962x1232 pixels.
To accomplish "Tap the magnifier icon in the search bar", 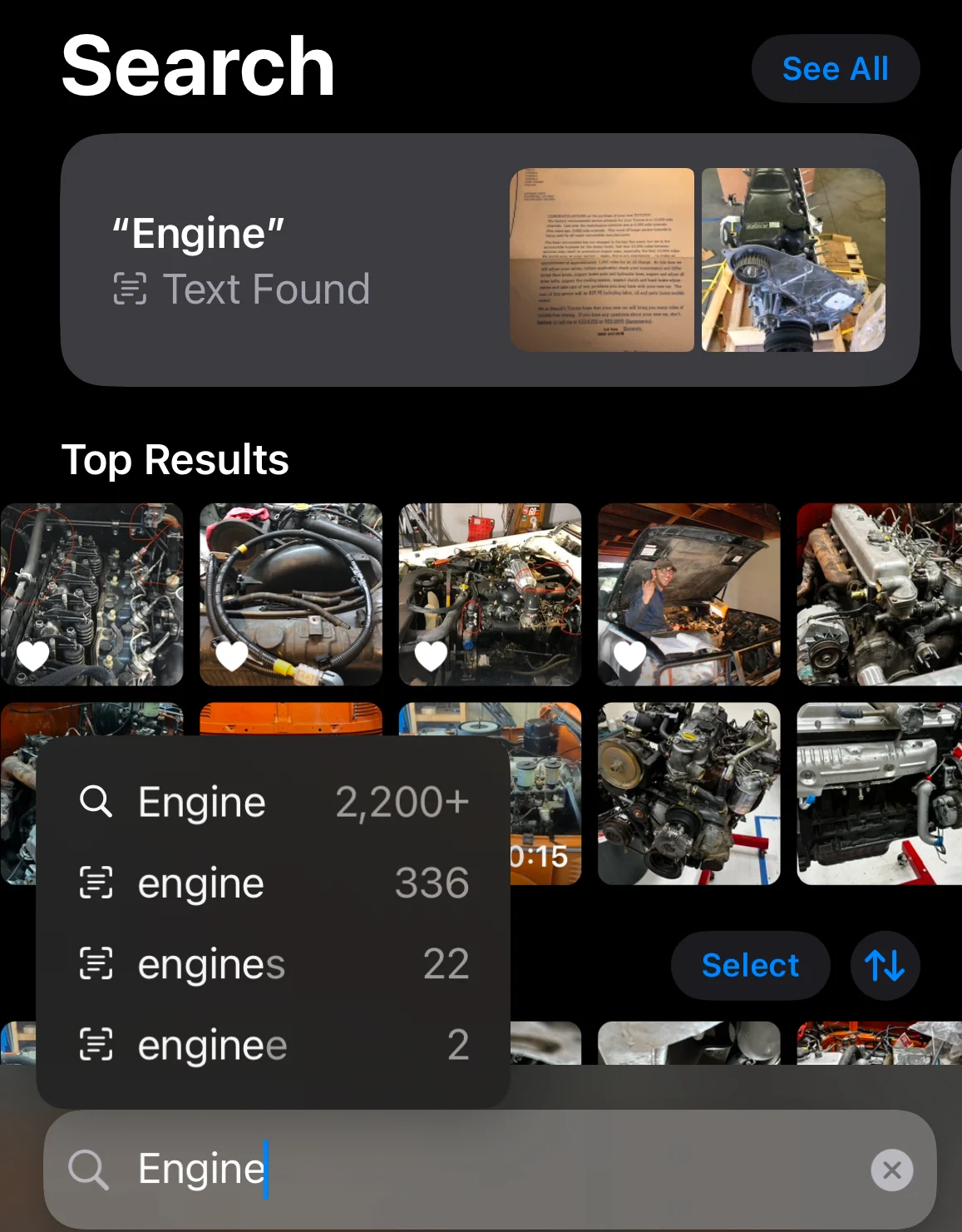I will [x=88, y=1170].
